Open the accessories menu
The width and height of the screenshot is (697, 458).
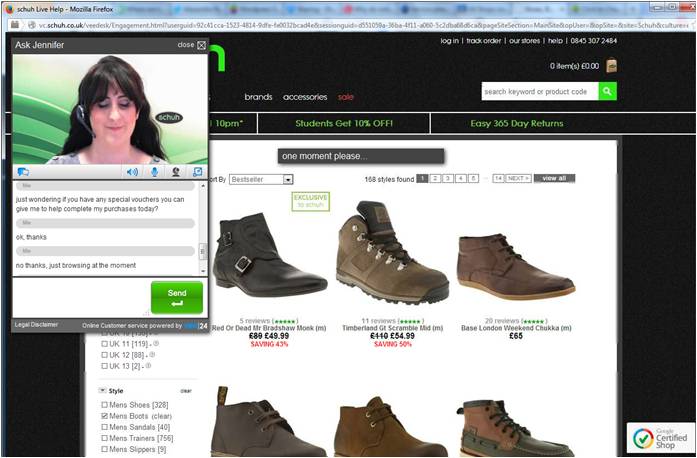pyautogui.click(x=305, y=97)
